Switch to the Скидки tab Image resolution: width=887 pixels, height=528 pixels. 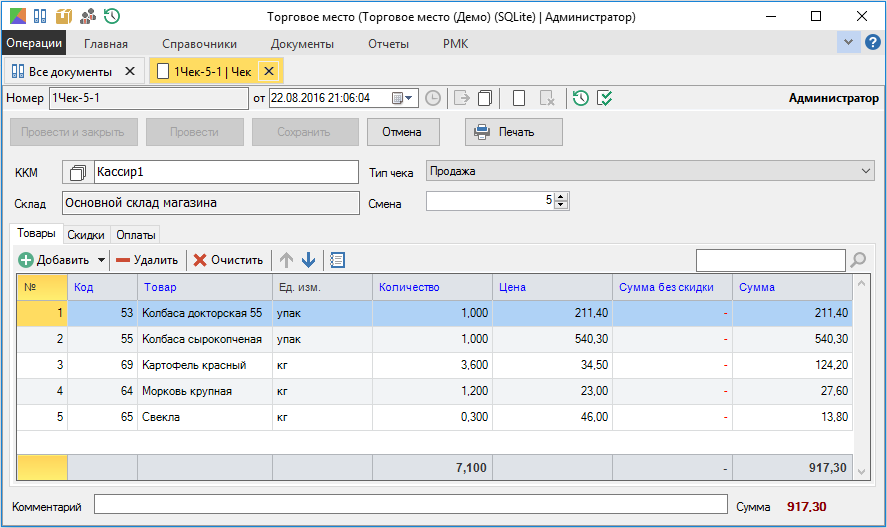(86, 235)
